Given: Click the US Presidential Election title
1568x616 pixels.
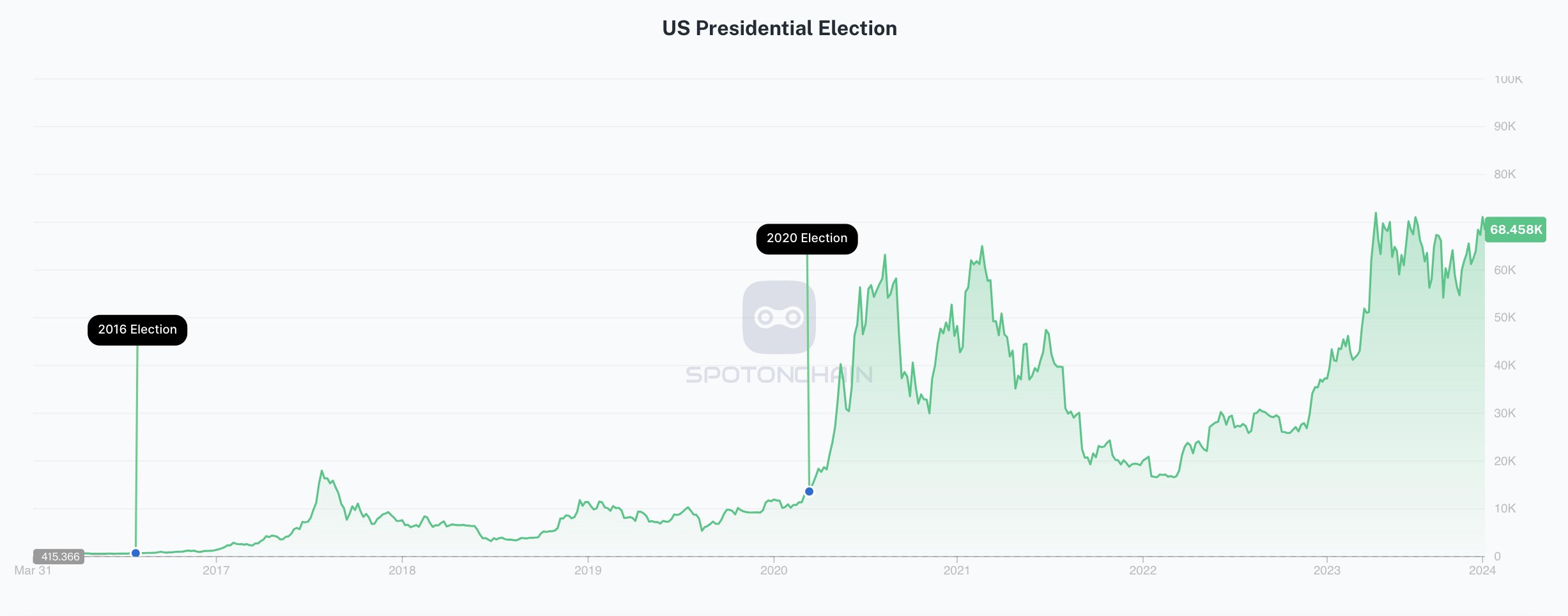Looking at the screenshot, I should coord(780,28).
